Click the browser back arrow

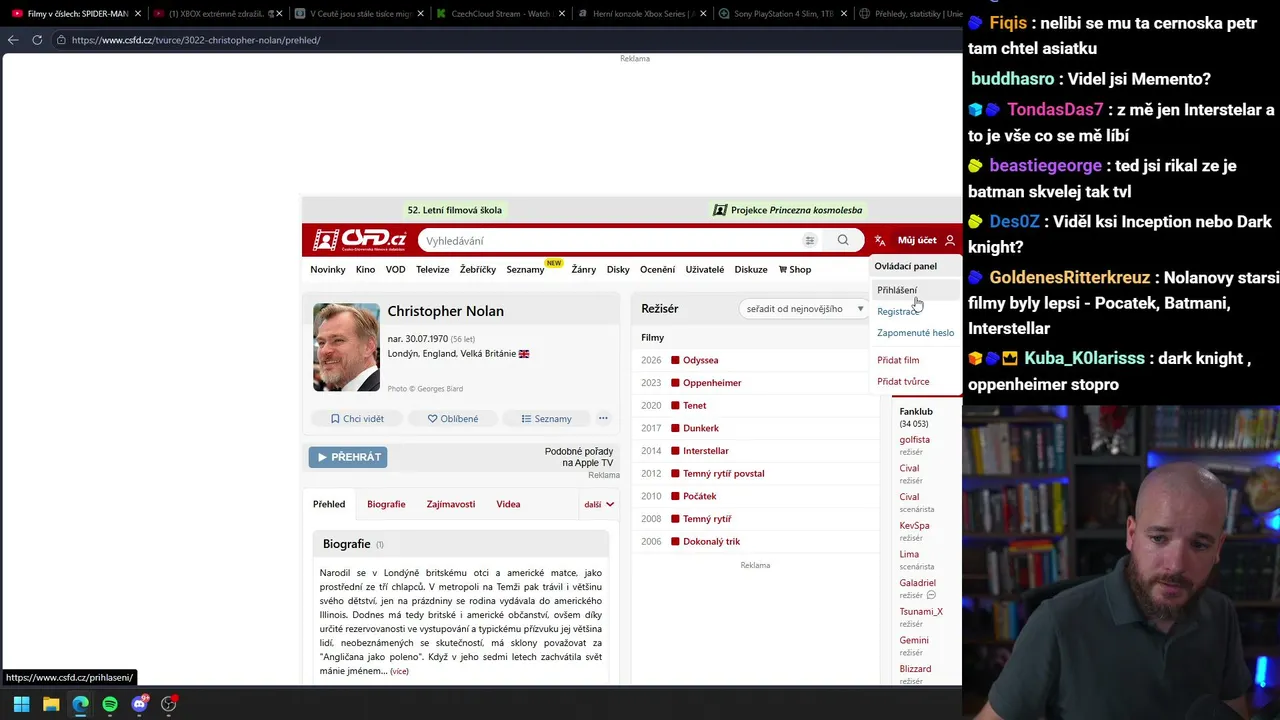point(12,40)
